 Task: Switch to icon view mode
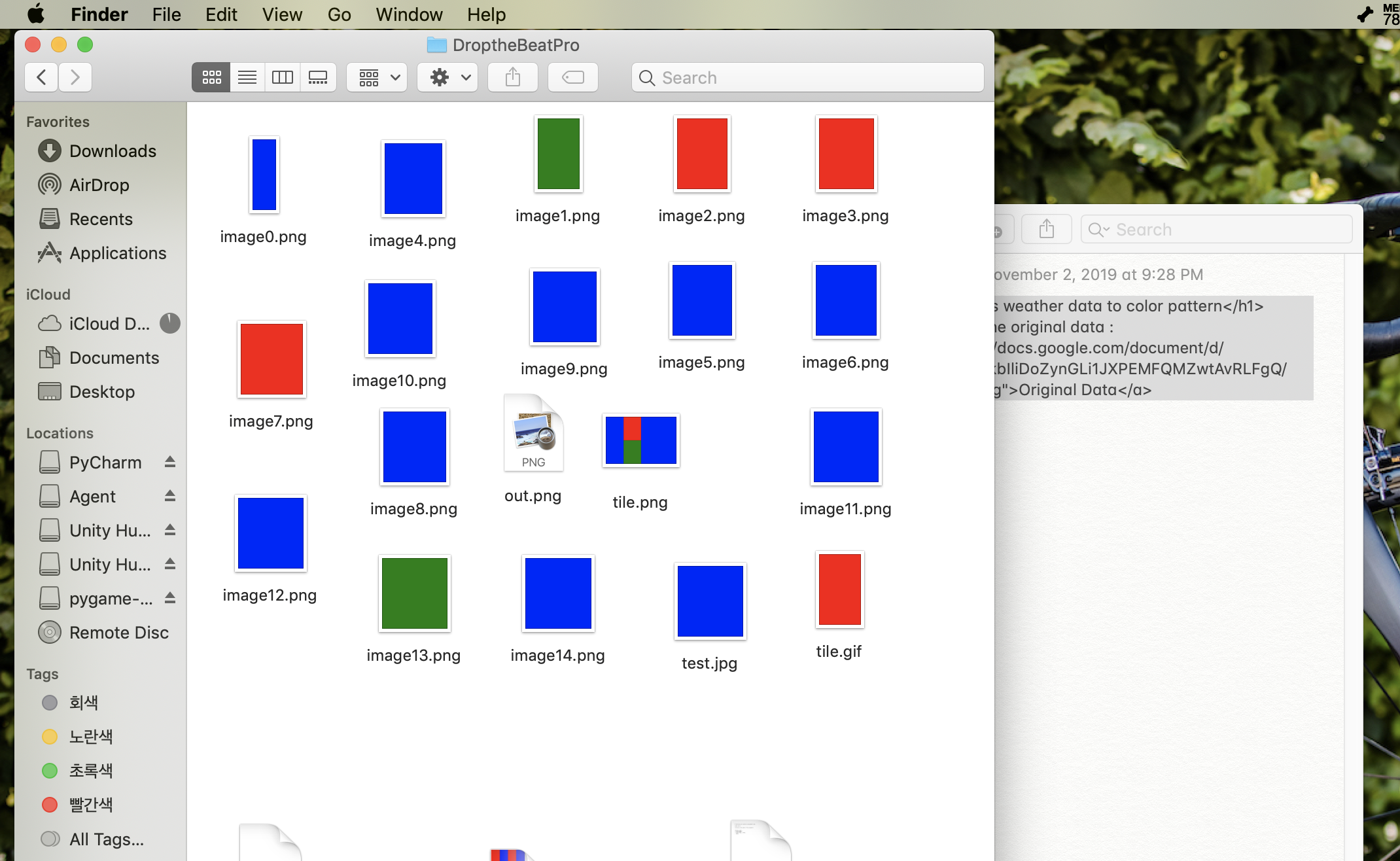[x=211, y=78]
